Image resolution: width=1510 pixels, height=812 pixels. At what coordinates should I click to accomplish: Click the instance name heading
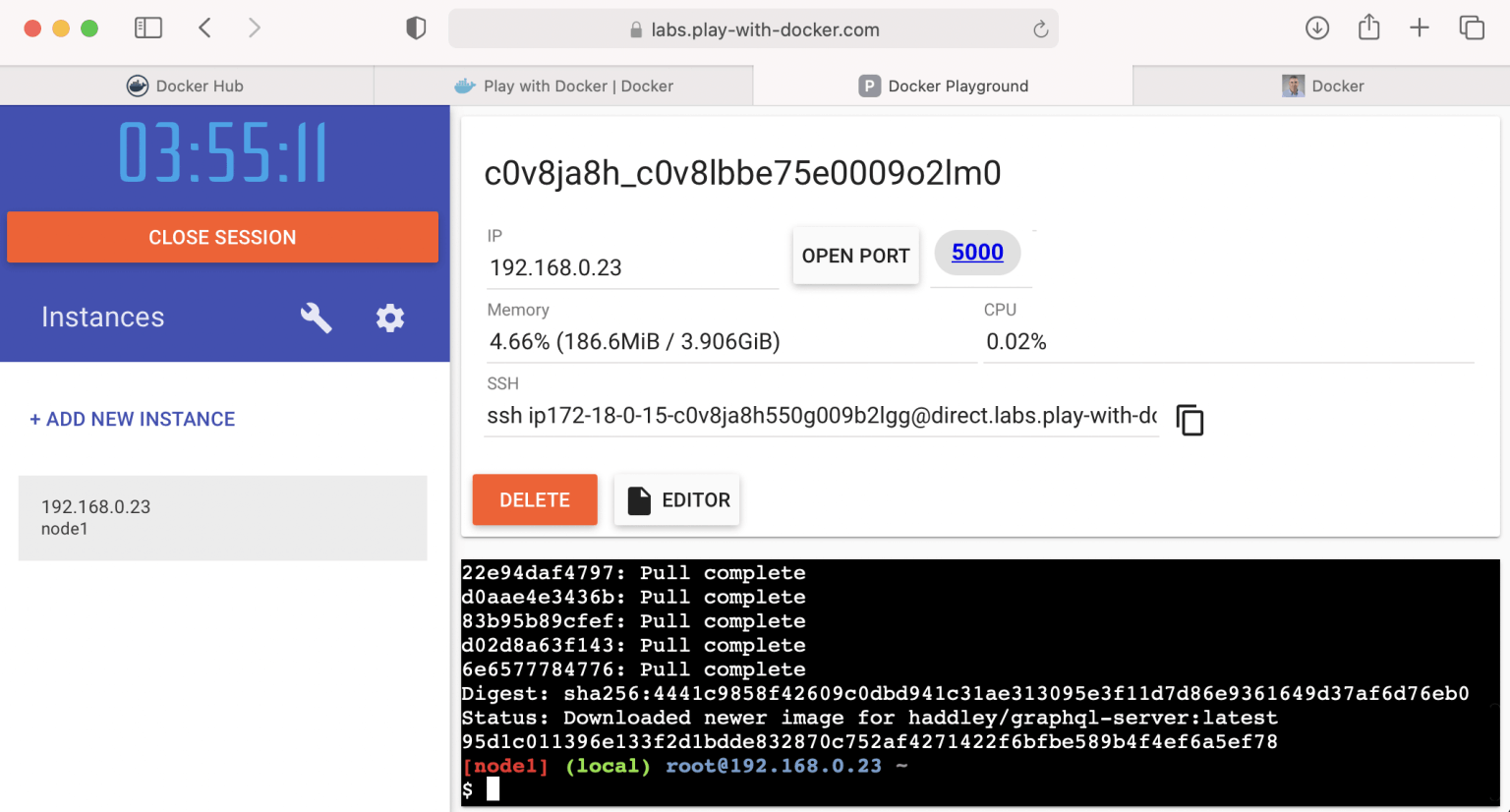click(742, 173)
